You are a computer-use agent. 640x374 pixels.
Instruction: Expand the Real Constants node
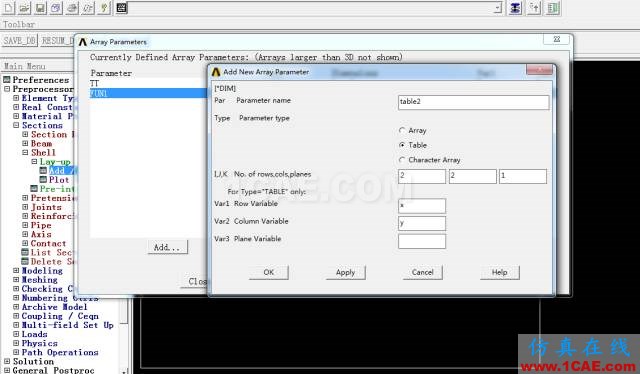[16, 107]
